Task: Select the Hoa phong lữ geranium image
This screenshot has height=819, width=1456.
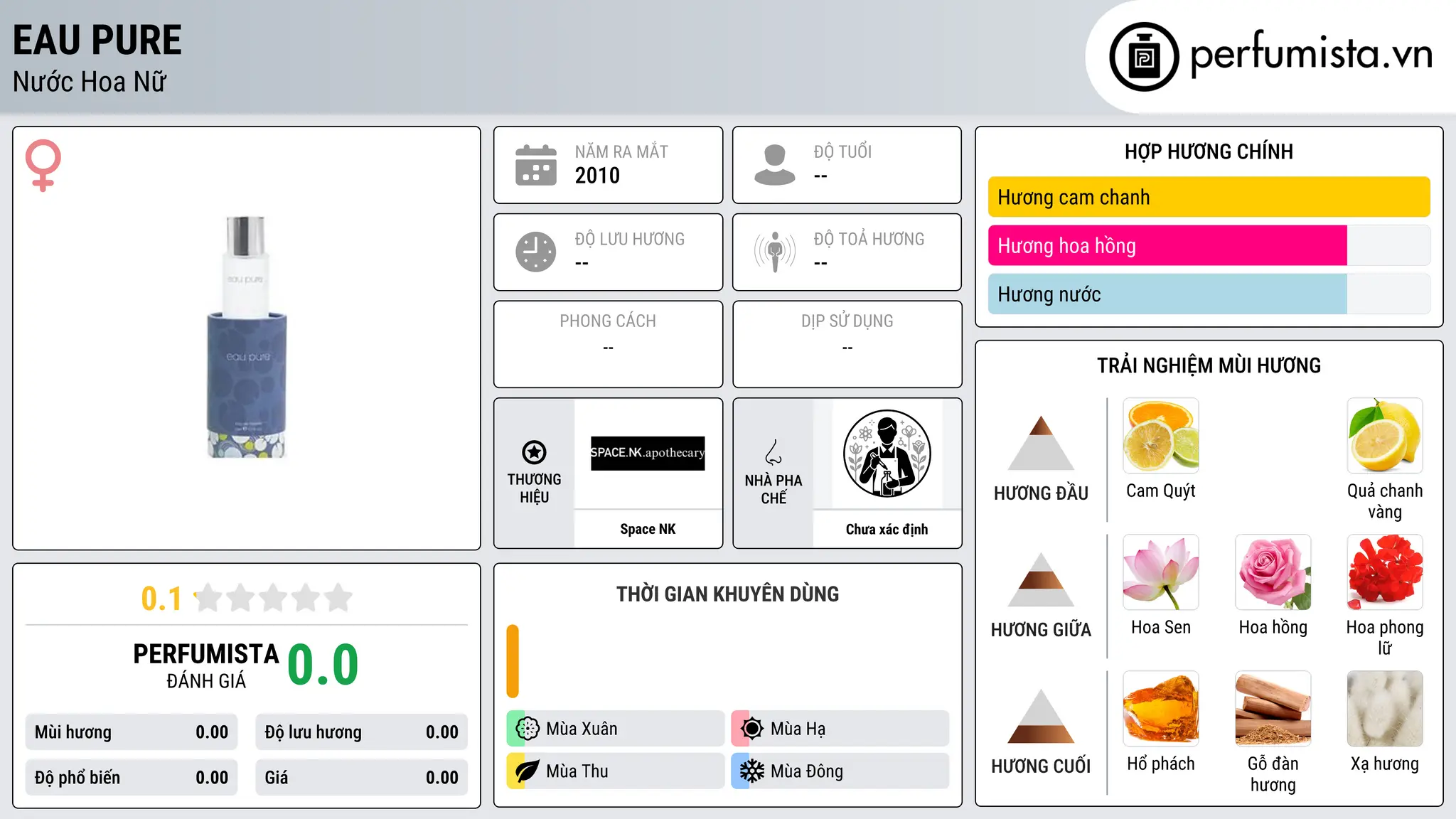Action: tap(1385, 572)
